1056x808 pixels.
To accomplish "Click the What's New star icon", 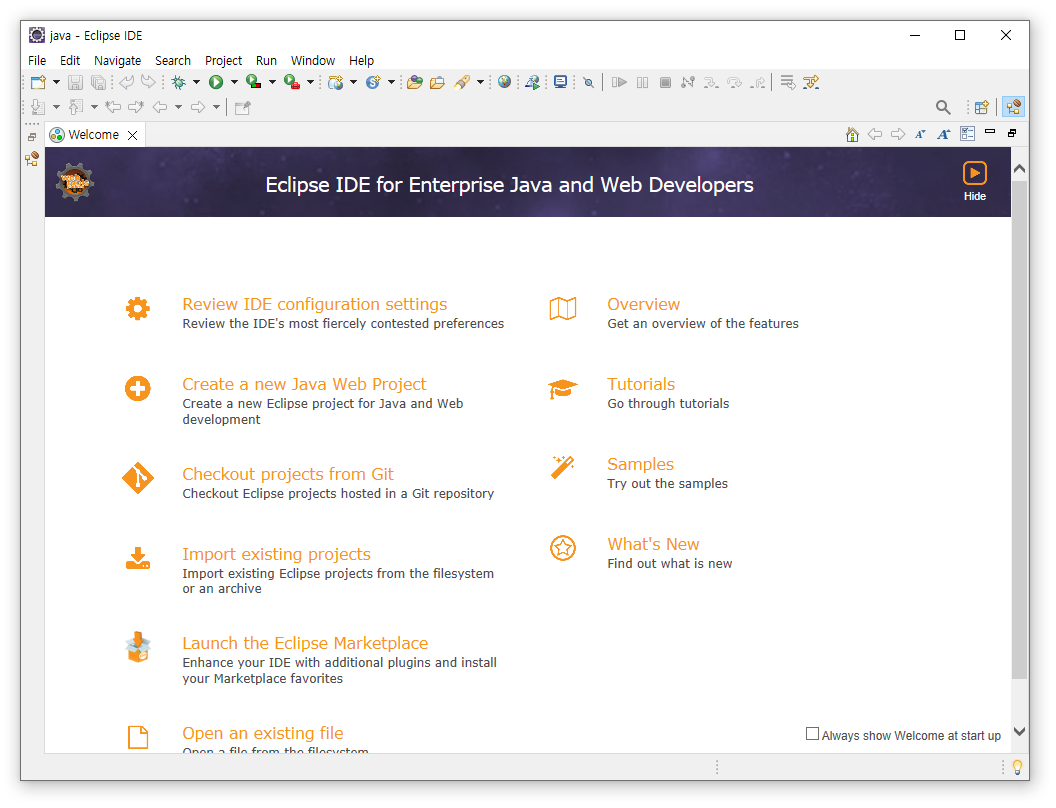I will pyautogui.click(x=563, y=548).
